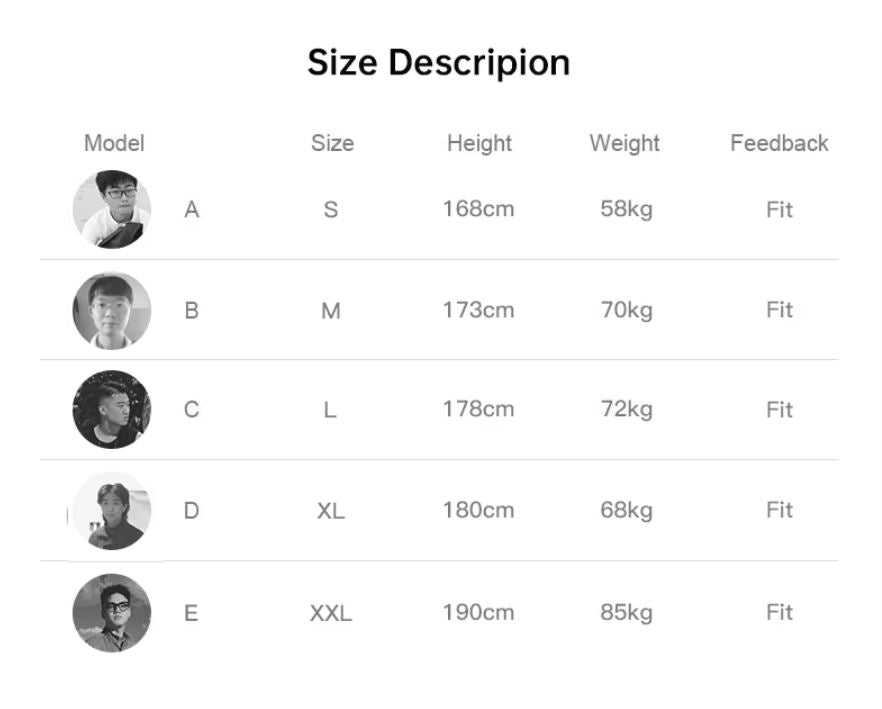This screenshot has width=882, height=709.
Task: Click the 72kg weight value
Action: [626, 409]
